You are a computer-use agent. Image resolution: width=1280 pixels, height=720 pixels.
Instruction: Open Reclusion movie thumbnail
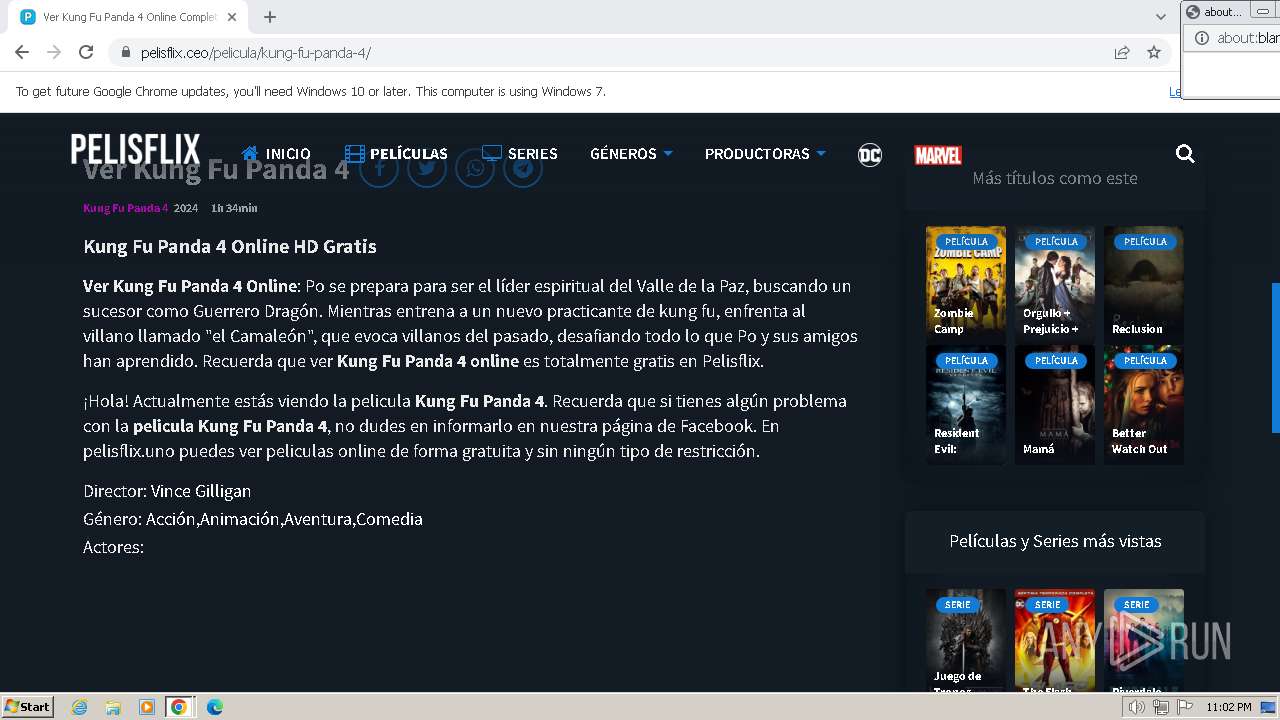(1144, 283)
